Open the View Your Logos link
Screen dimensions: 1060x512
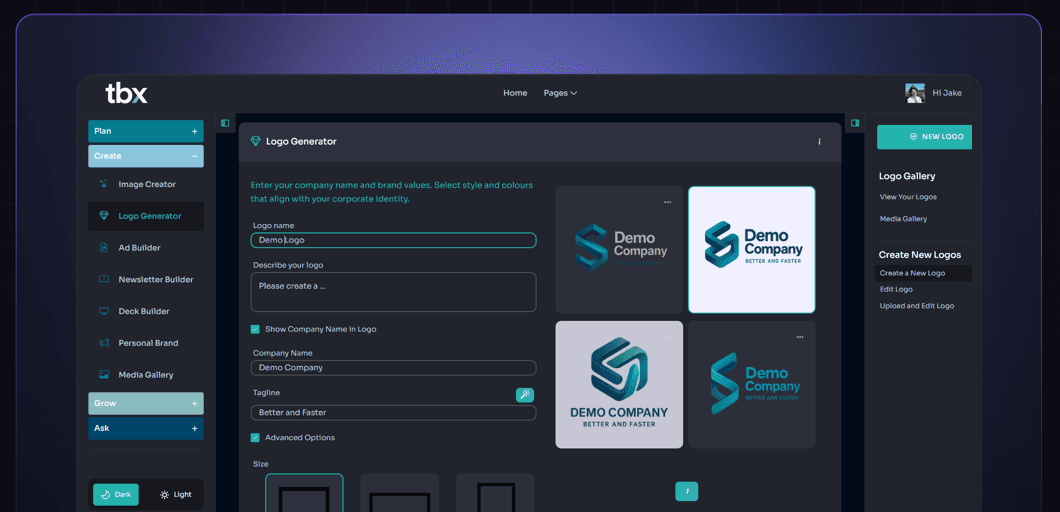coord(908,197)
